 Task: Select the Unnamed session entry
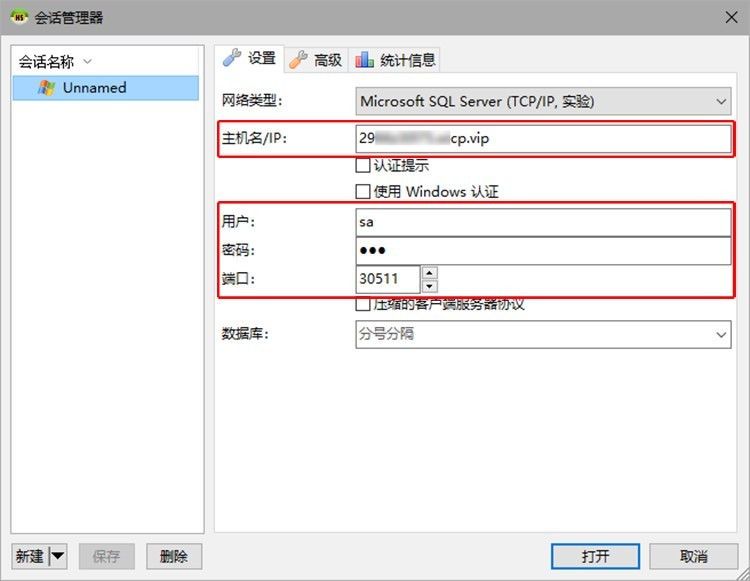coord(106,88)
